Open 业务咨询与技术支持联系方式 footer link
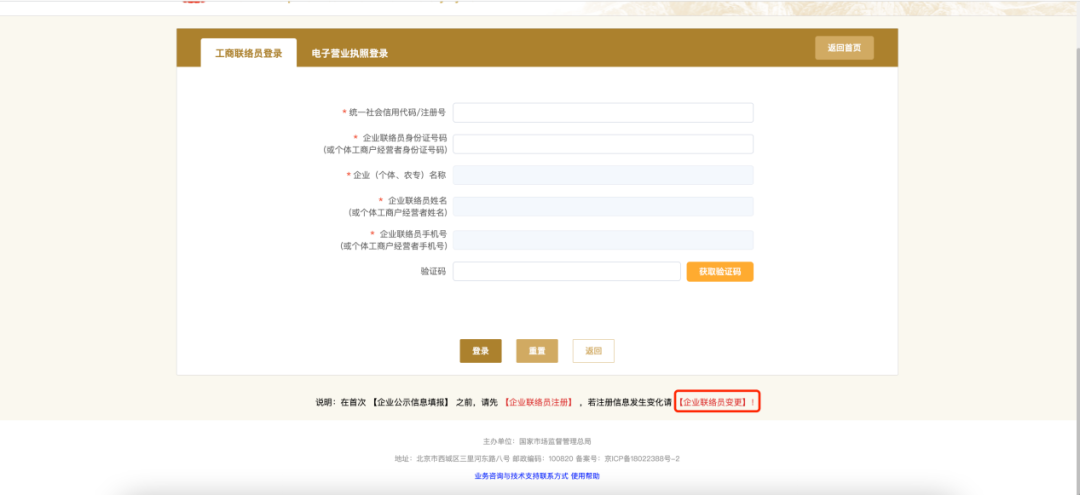 click(x=520, y=476)
